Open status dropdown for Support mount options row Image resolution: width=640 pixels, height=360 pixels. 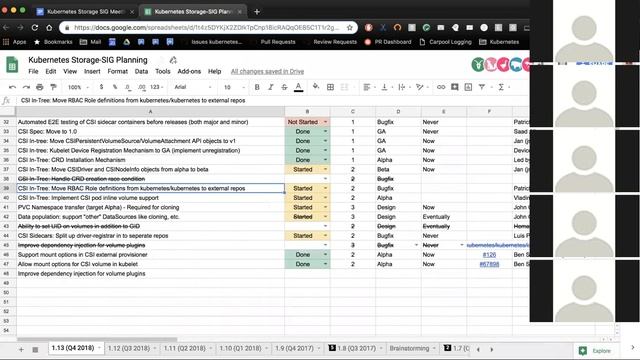point(325,254)
